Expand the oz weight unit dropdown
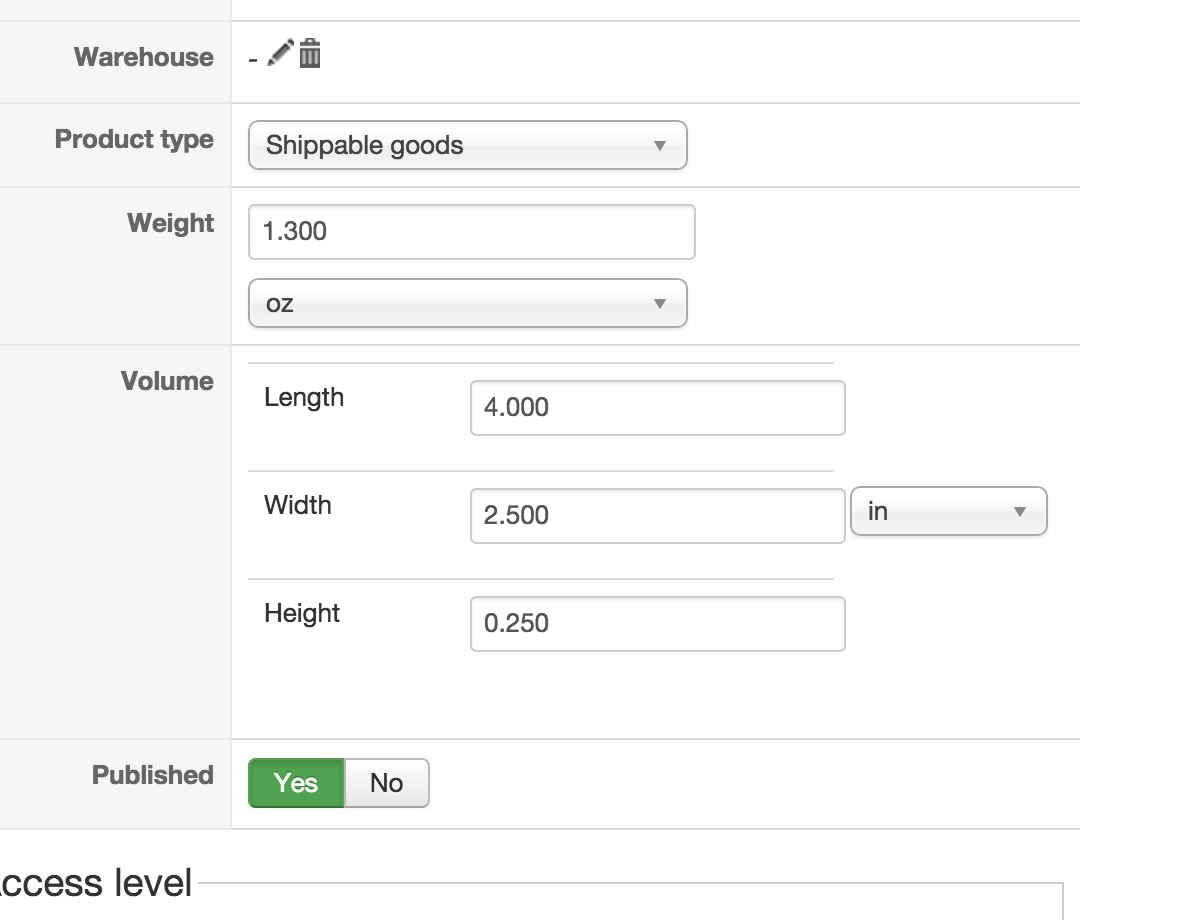 click(x=467, y=303)
